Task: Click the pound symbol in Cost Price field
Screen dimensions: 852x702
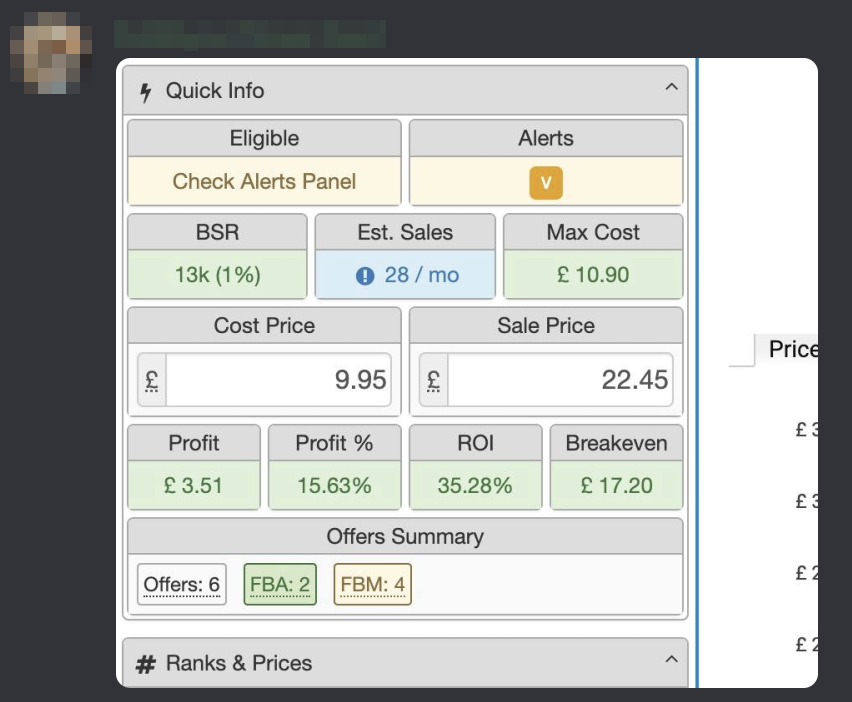Action: pyautogui.click(x=152, y=380)
